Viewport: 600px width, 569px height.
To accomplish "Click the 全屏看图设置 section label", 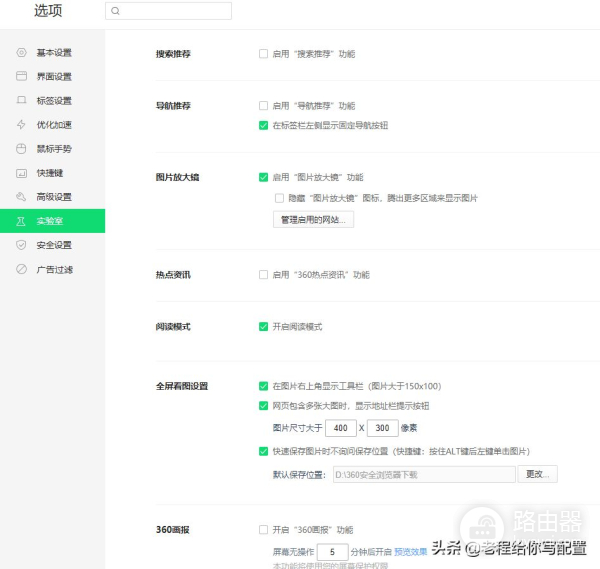I will [182, 386].
